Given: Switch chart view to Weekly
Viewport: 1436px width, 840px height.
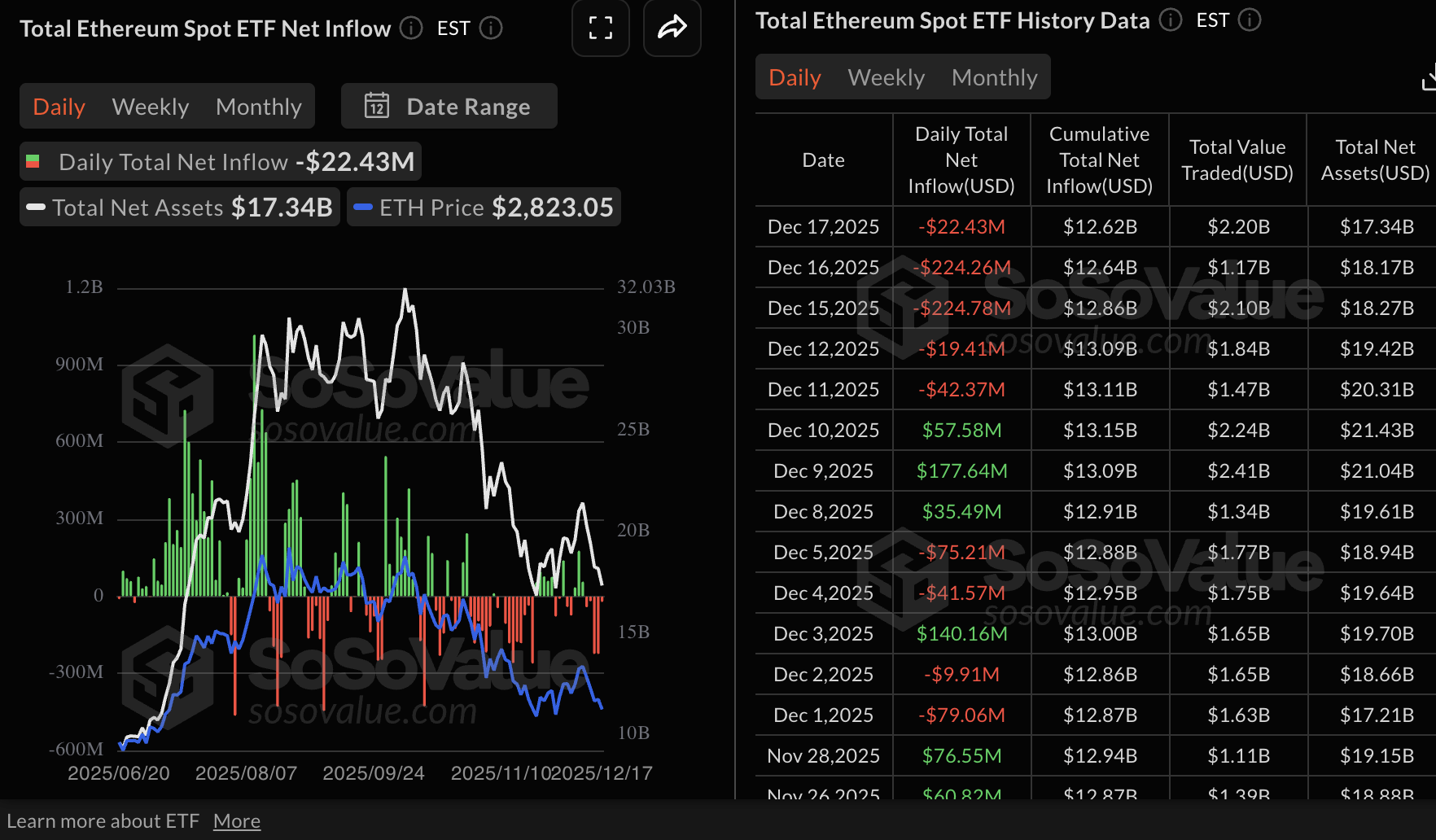Looking at the screenshot, I should (150, 106).
